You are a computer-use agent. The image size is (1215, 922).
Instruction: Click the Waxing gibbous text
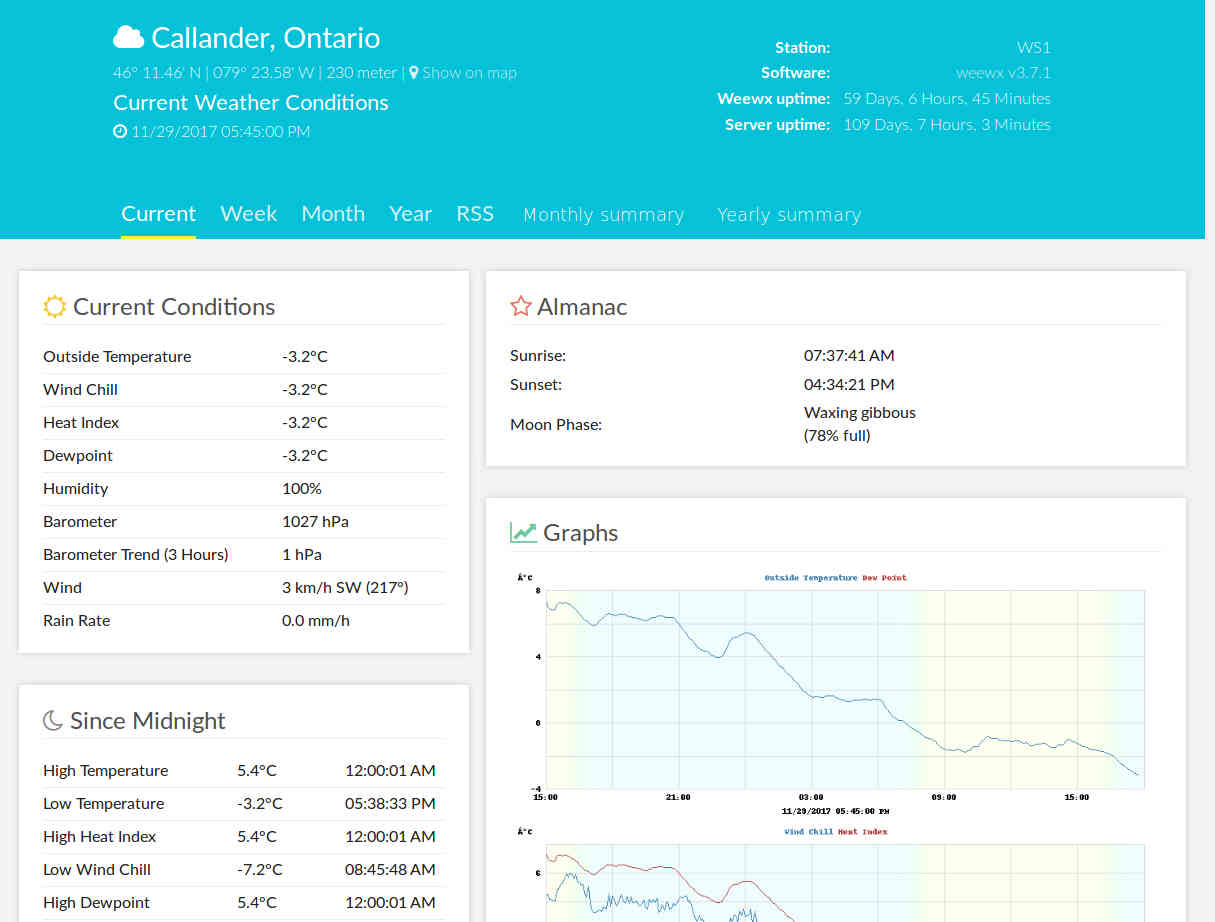(860, 413)
